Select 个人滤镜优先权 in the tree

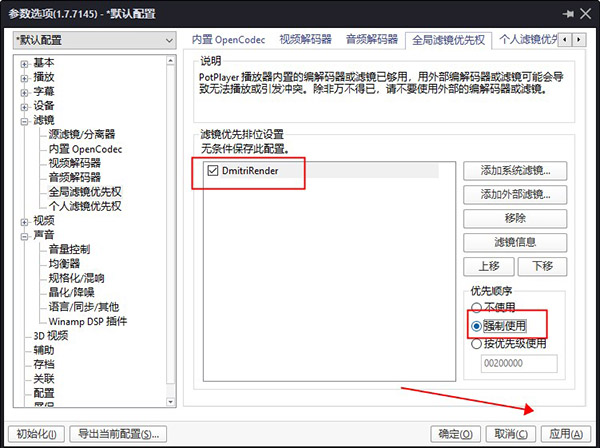[85, 206]
